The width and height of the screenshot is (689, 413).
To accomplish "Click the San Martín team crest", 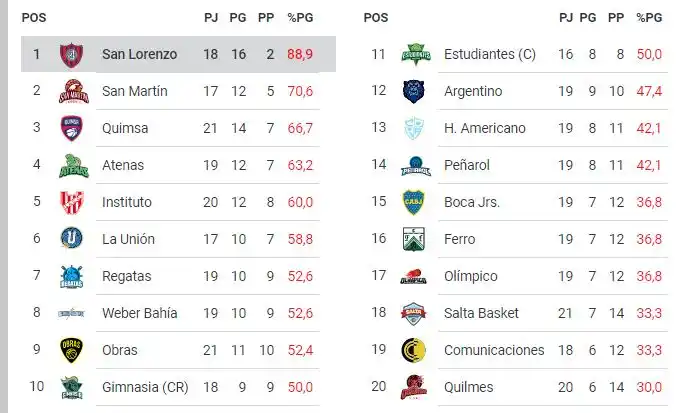I will (71, 91).
